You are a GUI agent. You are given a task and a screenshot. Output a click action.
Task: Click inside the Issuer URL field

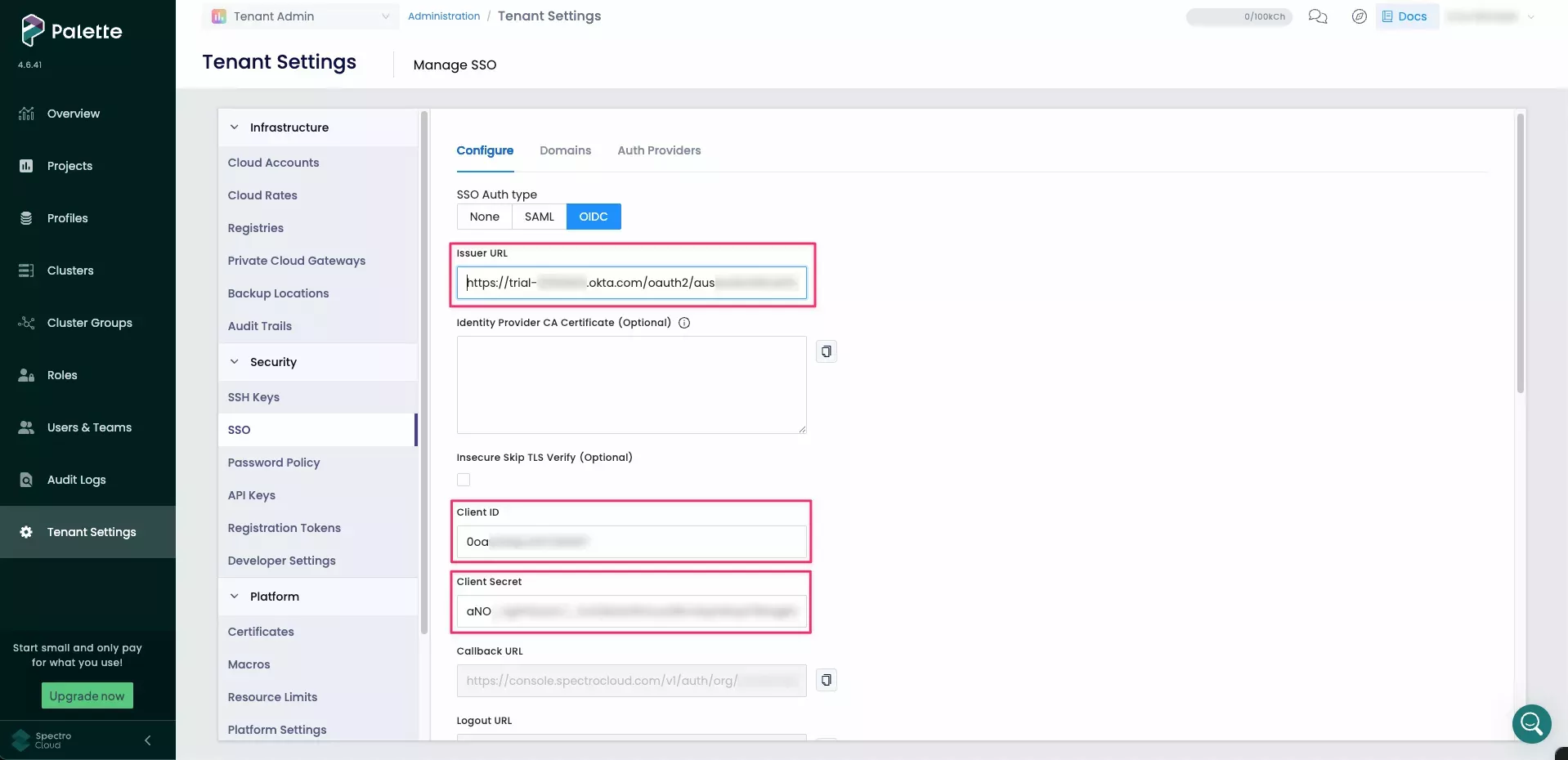[631, 283]
